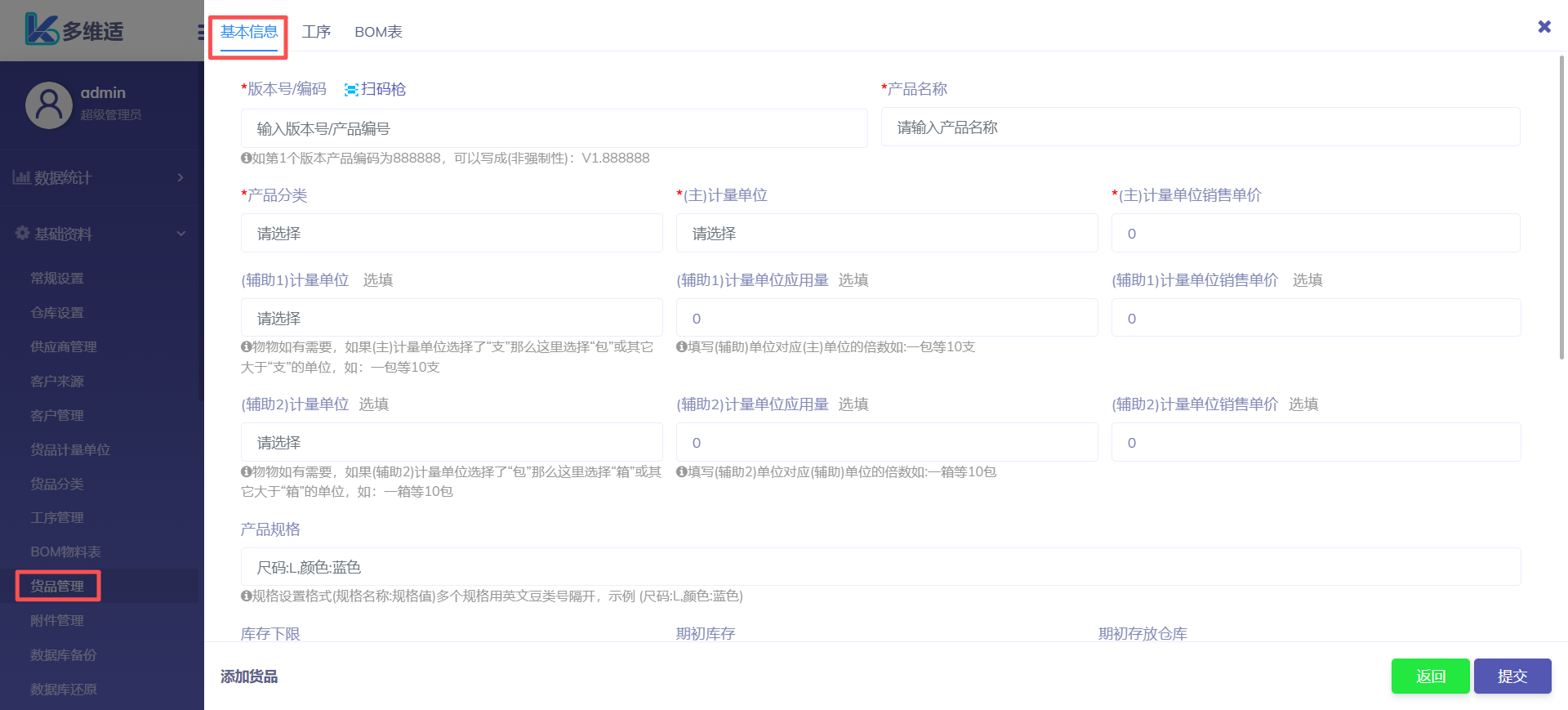Close the add product dialog
The image size is (1568, 710).
coord(1543,27)
